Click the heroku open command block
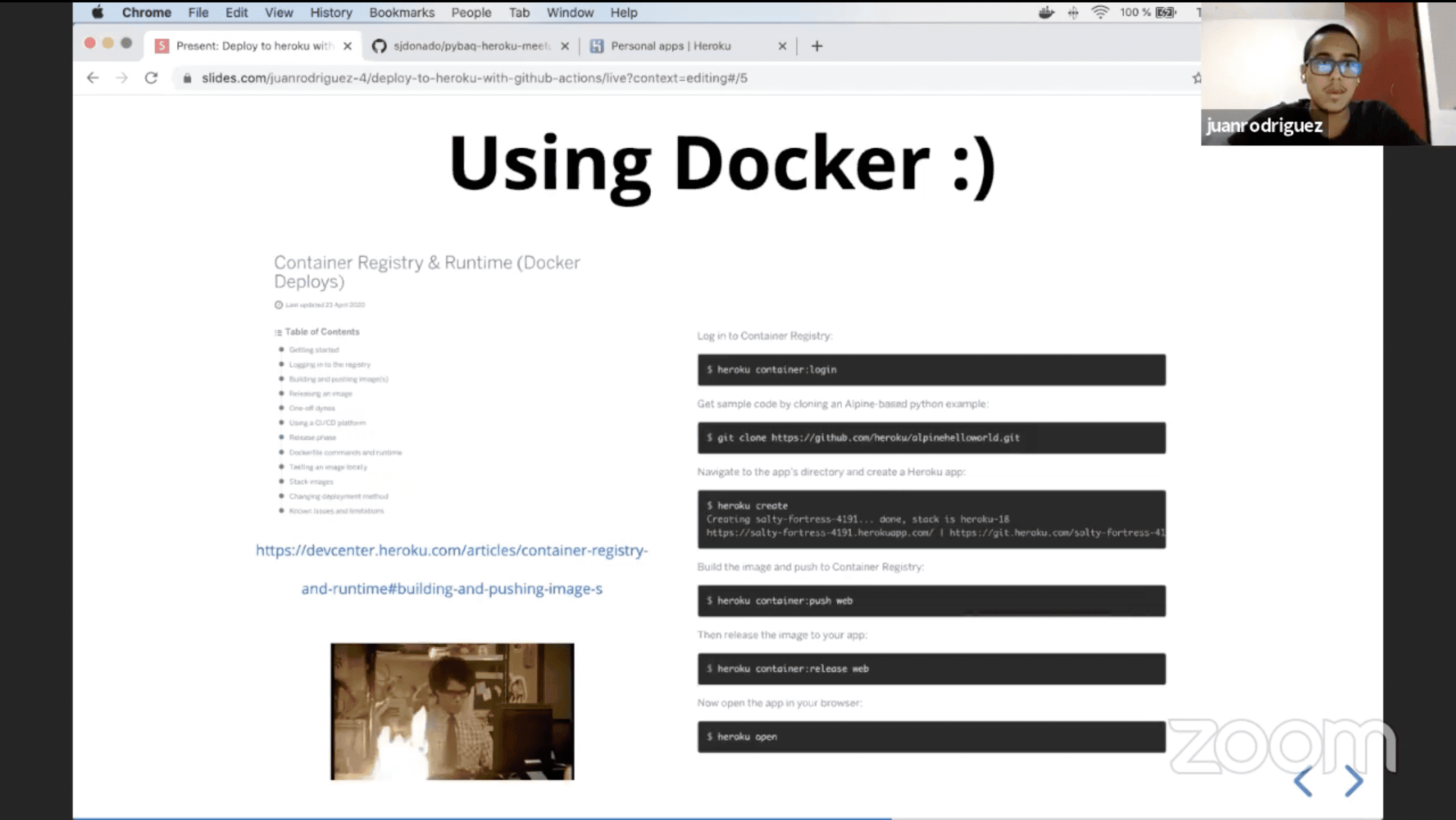Viewport: 1456px width, 820px height. click(x=932, y=736)
